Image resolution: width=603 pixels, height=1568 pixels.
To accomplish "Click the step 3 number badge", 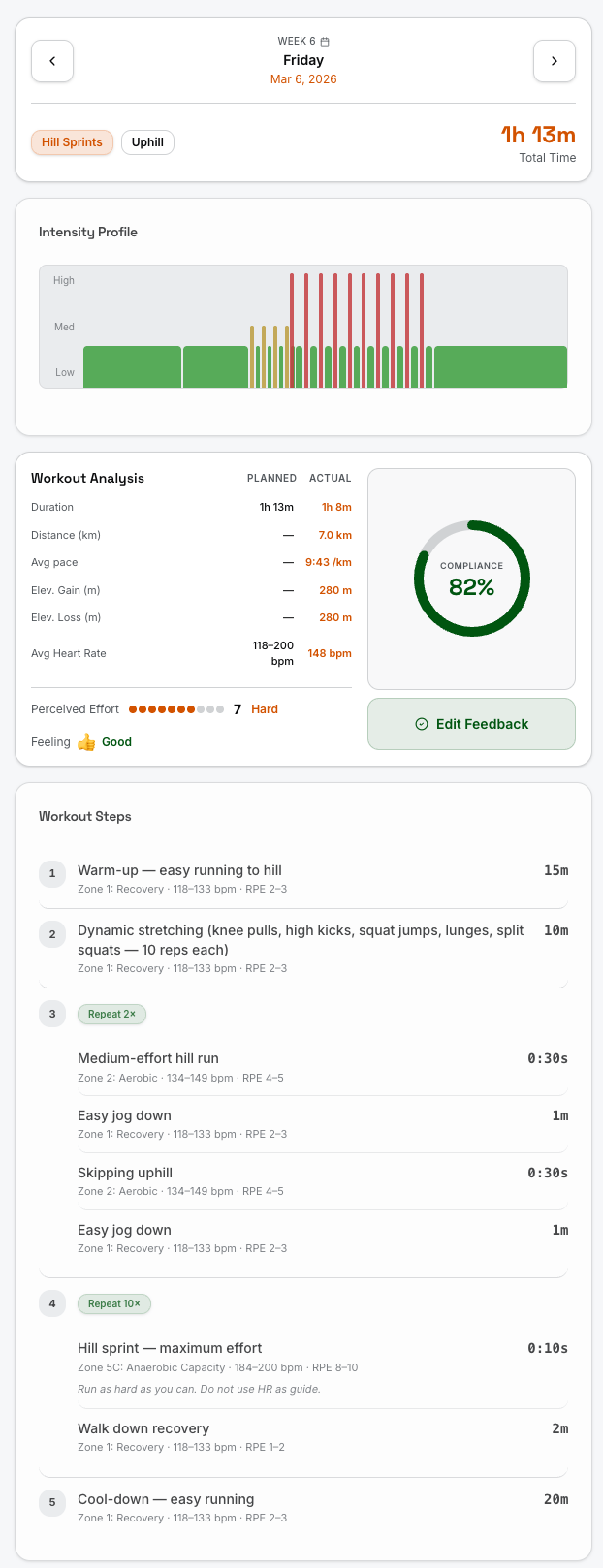I will click(52, 1015).
